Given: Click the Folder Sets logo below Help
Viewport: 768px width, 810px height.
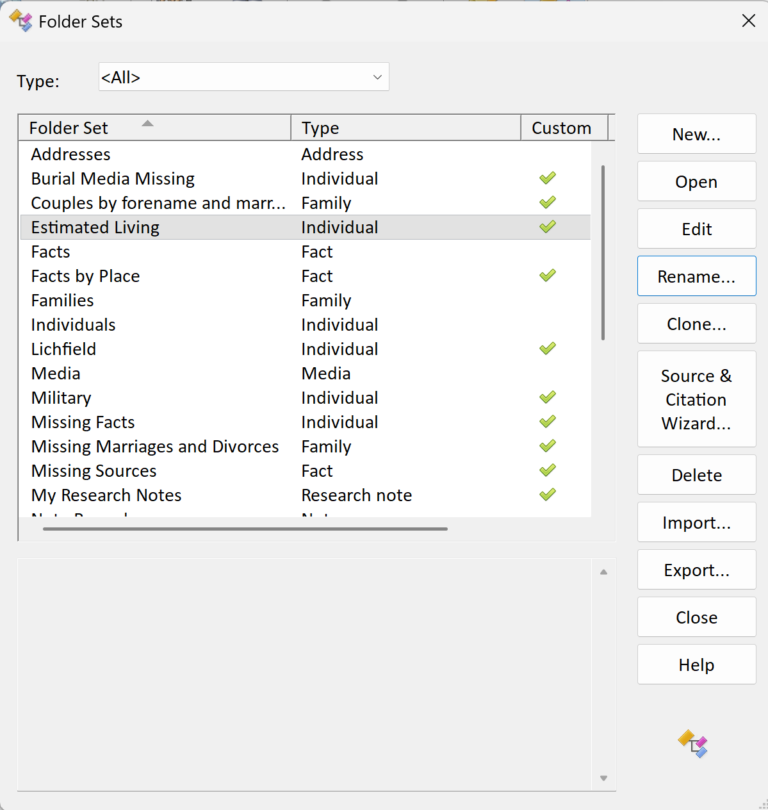Looking at the screenshot, I should click(x=693, y=744).
